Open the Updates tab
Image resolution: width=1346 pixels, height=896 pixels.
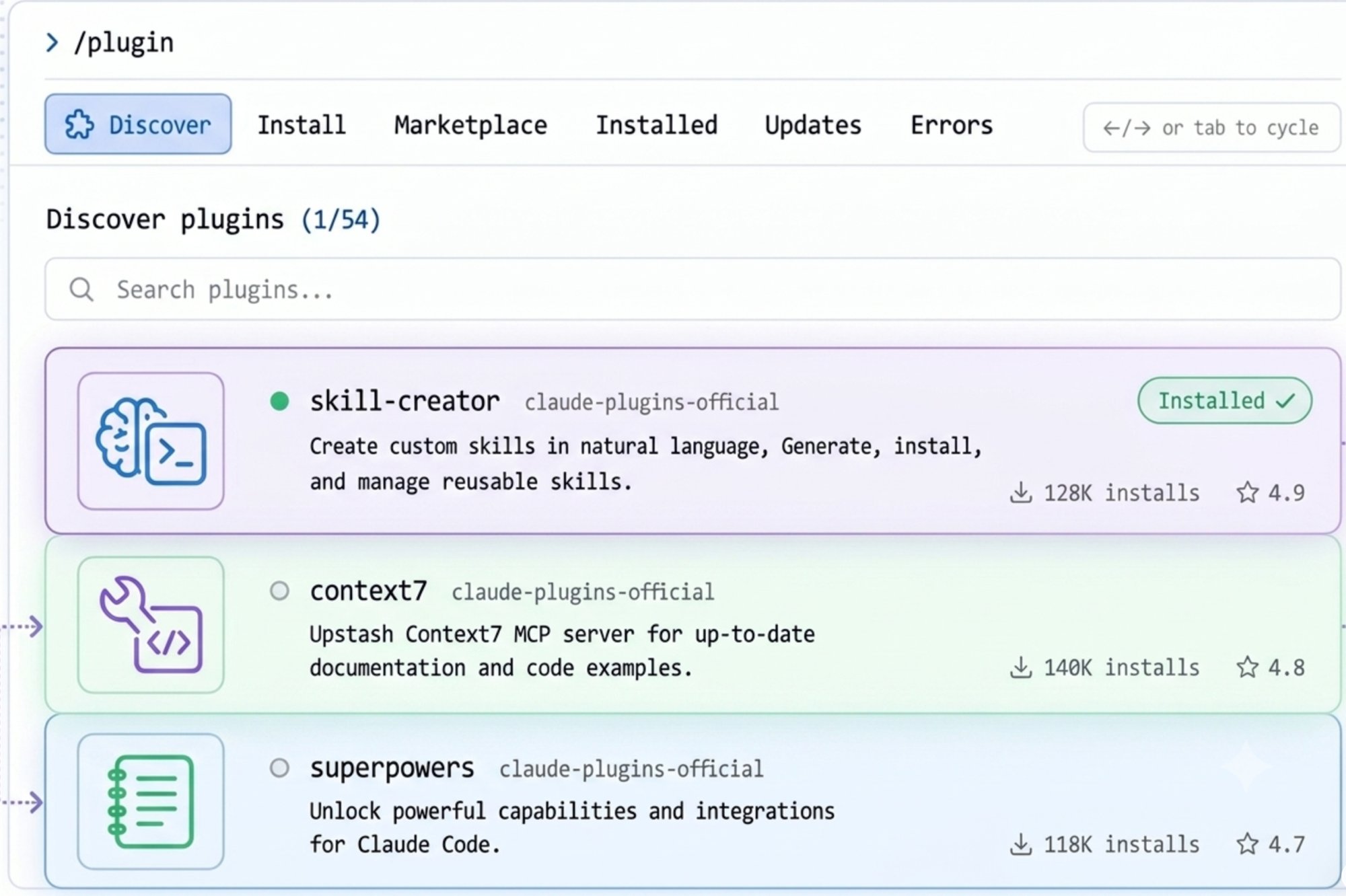[813, 126]
